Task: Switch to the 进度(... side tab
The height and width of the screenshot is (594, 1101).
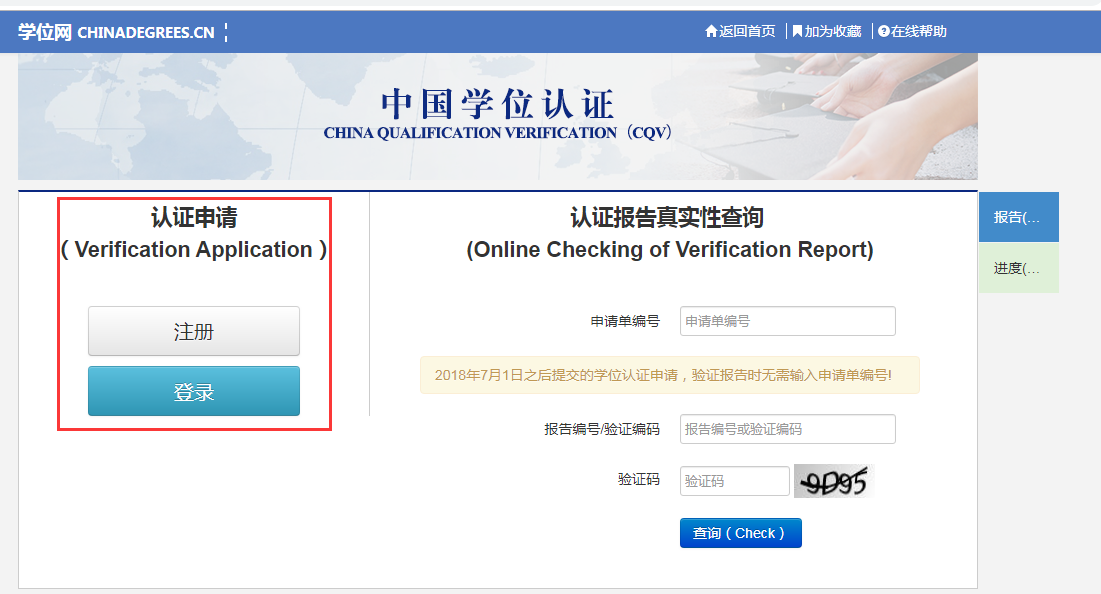Action: pyautogui.click(x=1018, y=268)
